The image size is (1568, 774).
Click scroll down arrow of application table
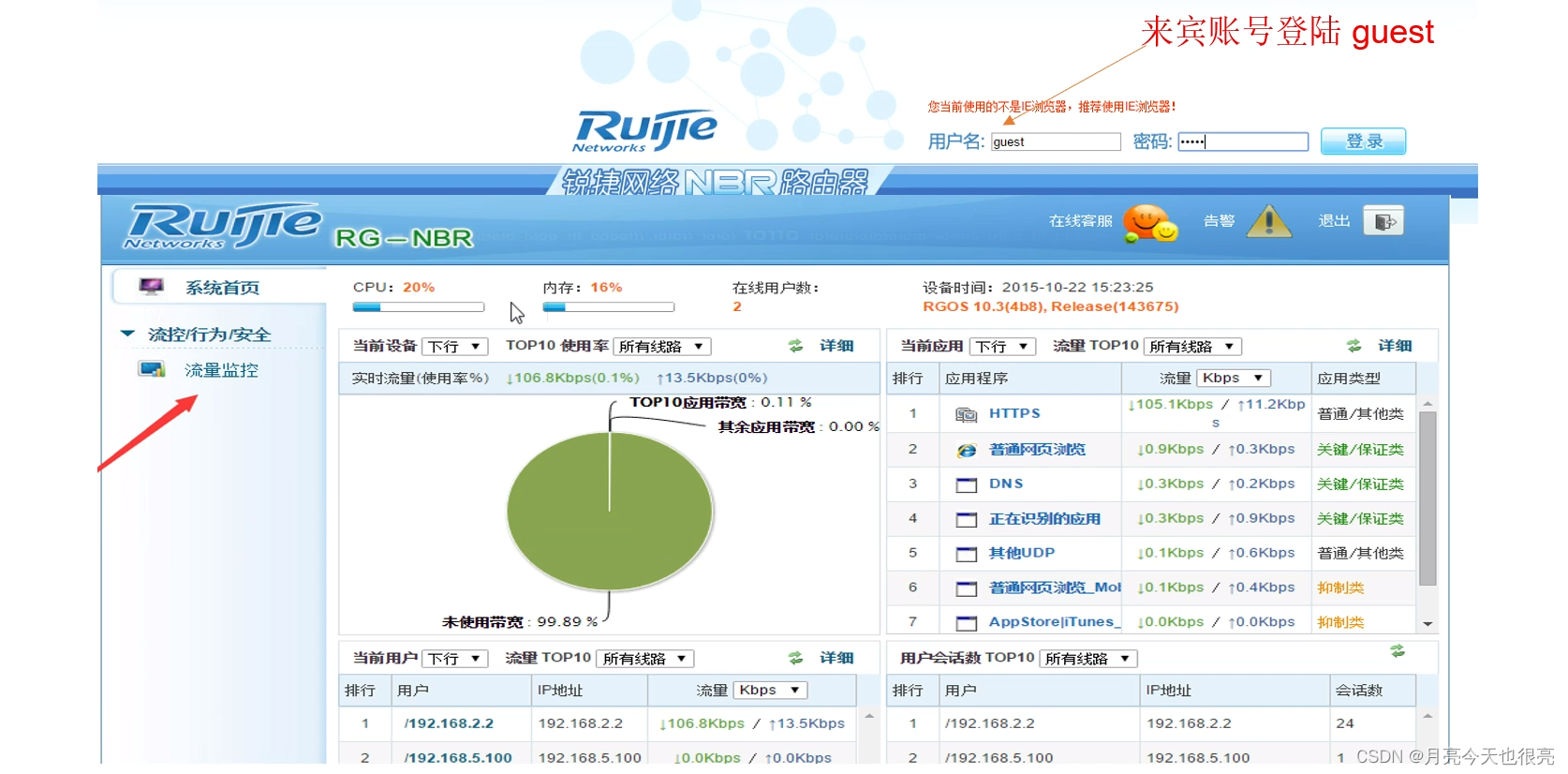pos(1427,623)
